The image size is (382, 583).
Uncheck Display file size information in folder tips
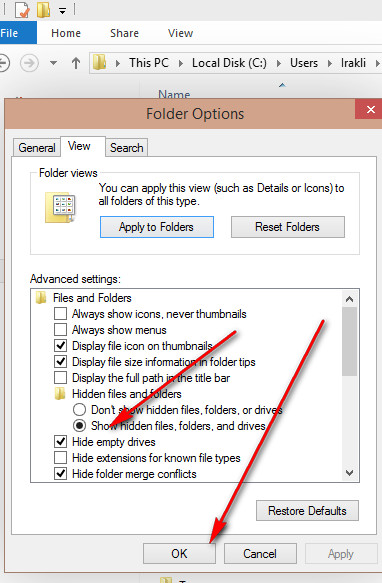(x=60, y=362)
